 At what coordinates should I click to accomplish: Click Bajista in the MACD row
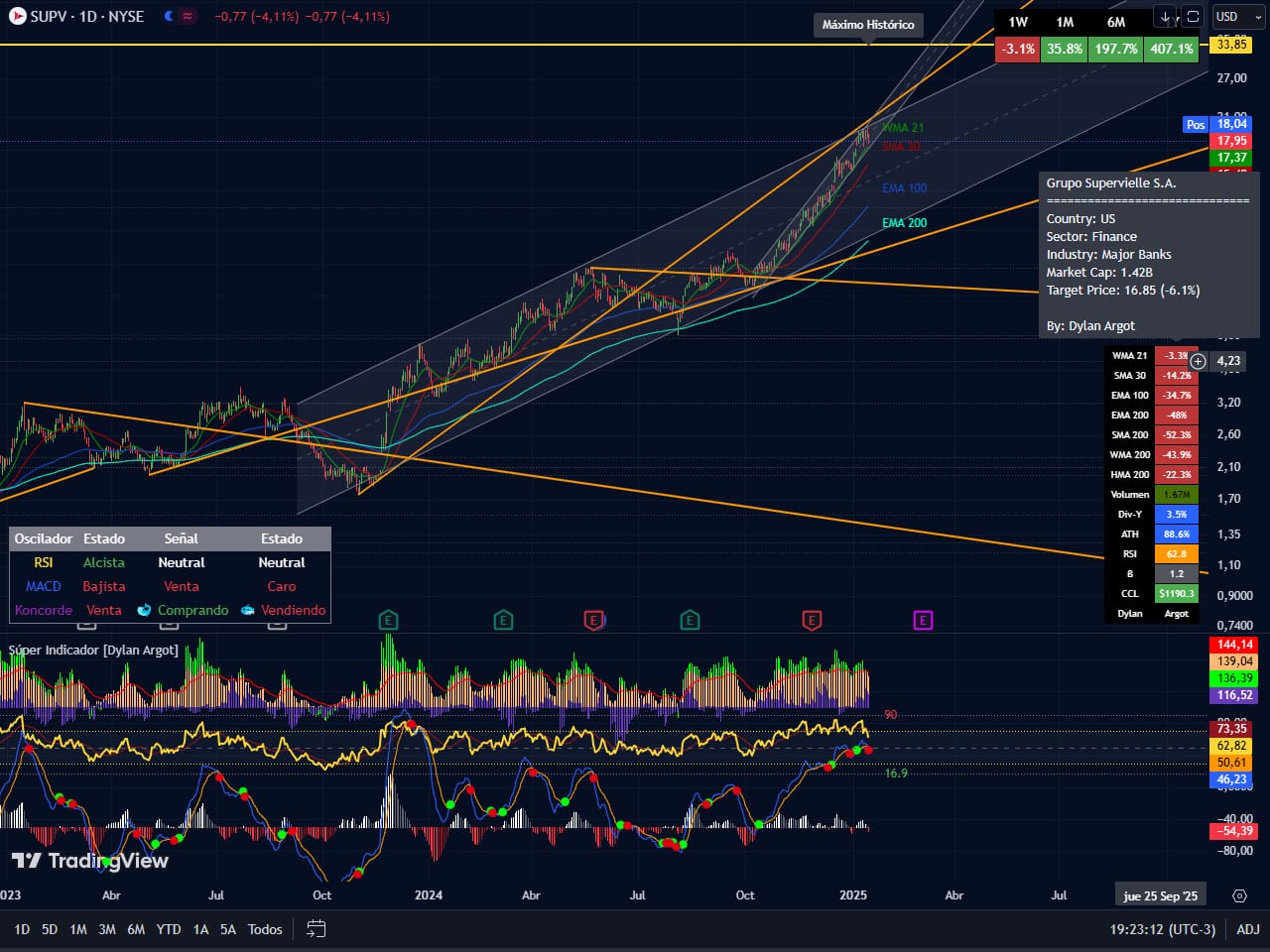(x=104, y=586)
